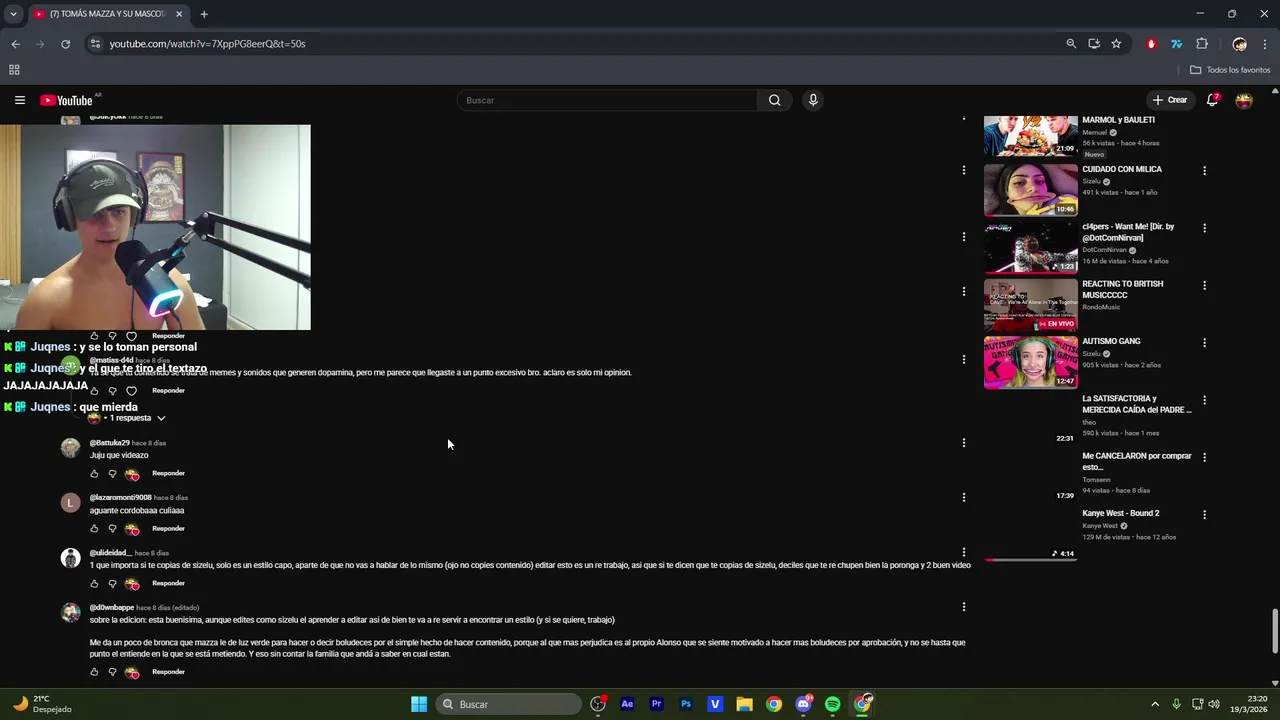This screenshot has width=1280, height=720.
Task: Open the CUIDADO CON MILICA video thumbnail
Action: coord(1030,190)
